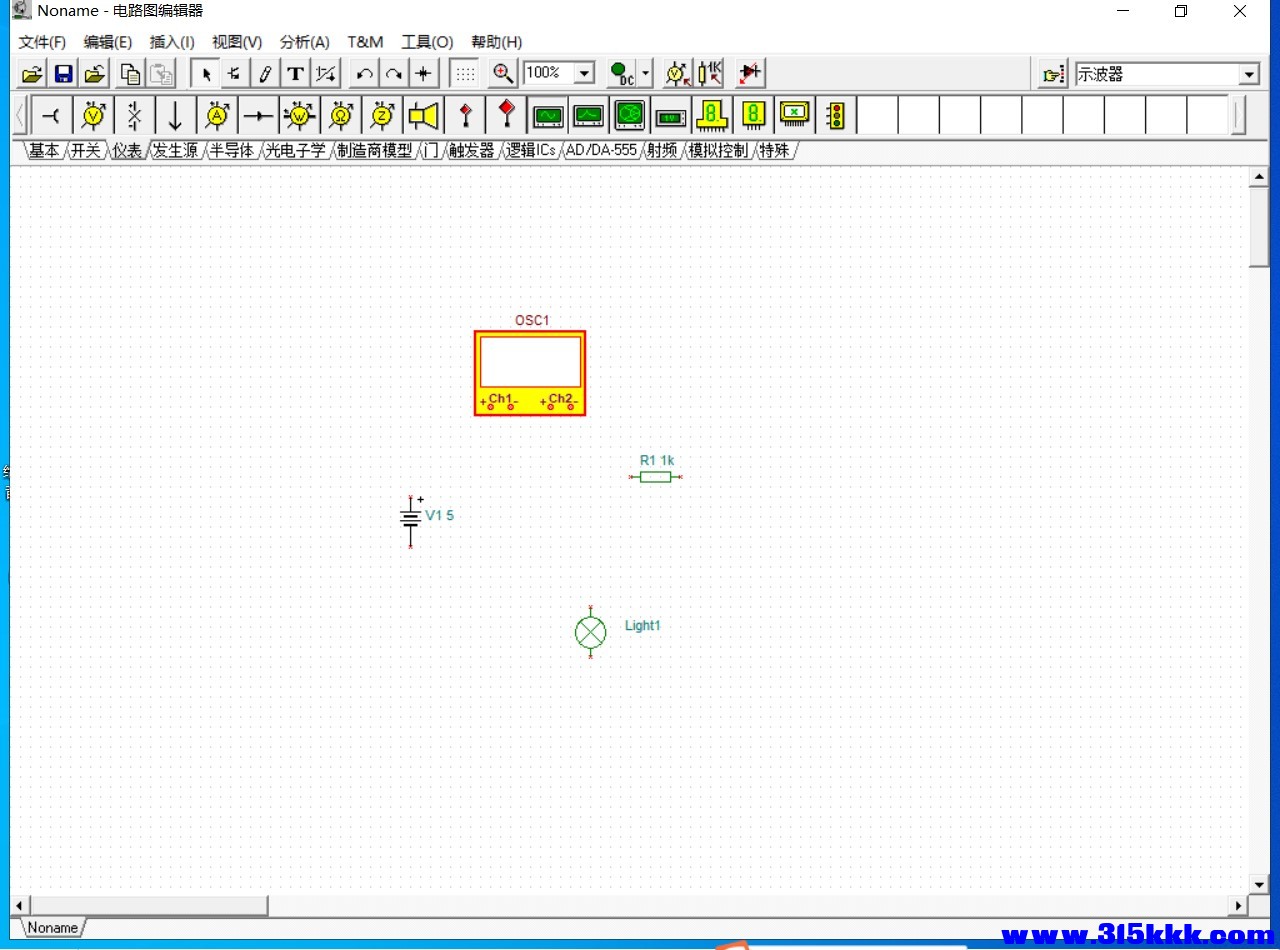Click the save floppy disk icon
Viewport: 1280px width, 950px height.
tap(64, 74)
